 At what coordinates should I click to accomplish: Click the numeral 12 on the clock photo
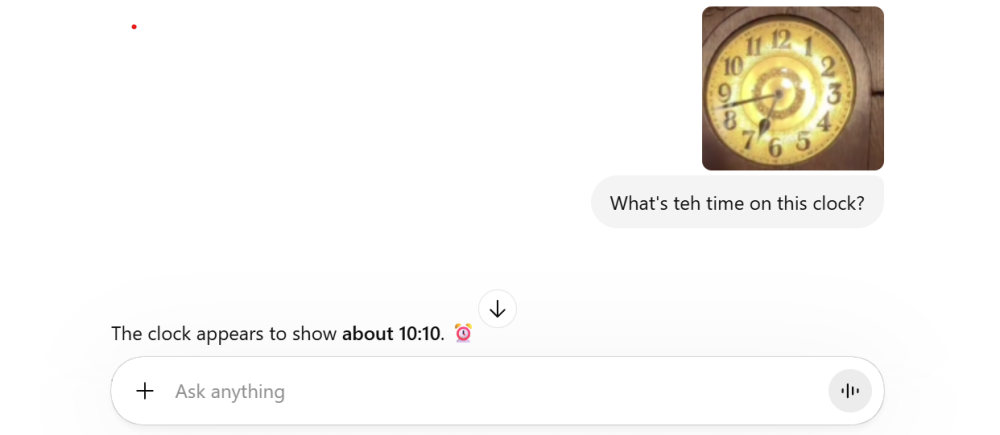[783, 41]
